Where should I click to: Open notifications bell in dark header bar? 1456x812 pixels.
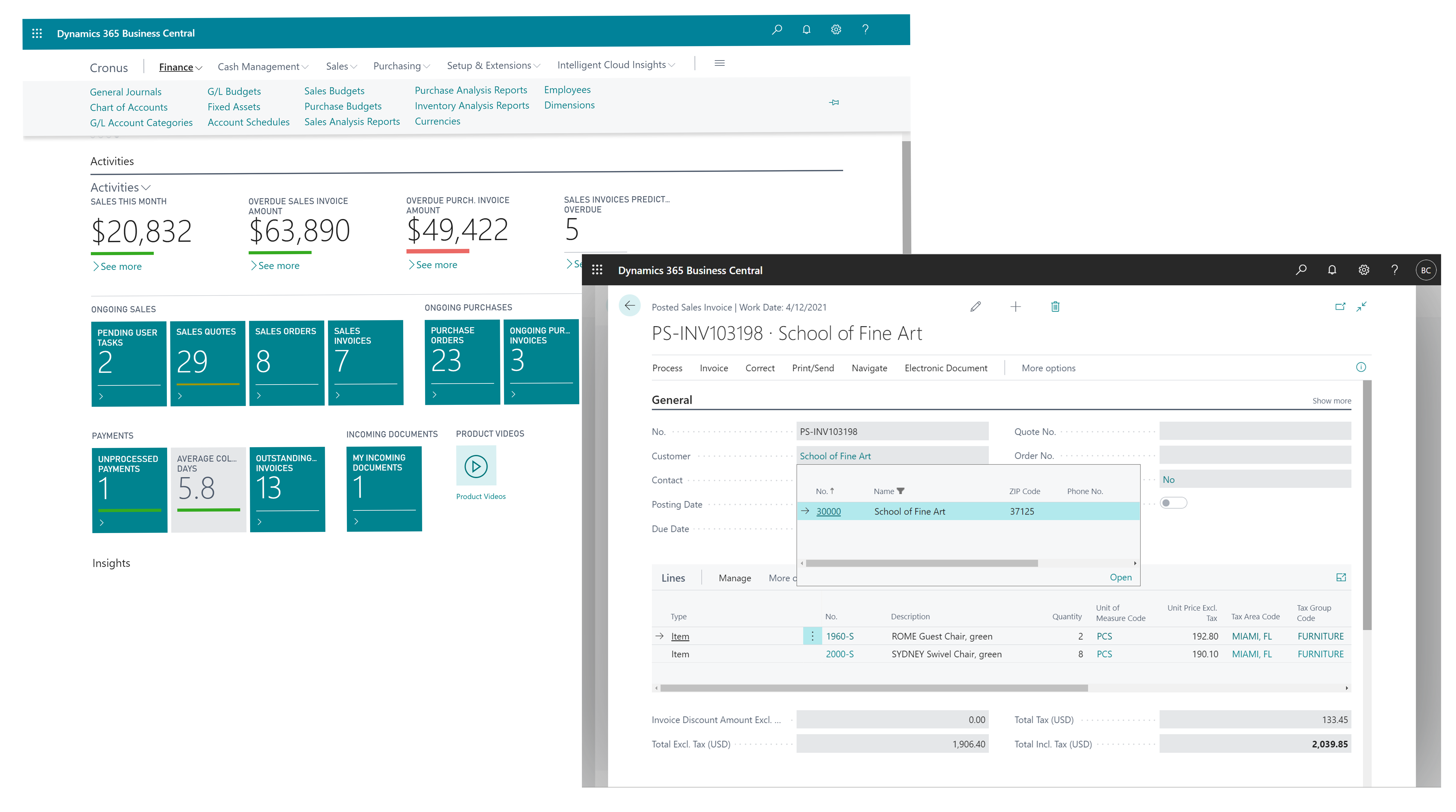(x=1332, y=270)
